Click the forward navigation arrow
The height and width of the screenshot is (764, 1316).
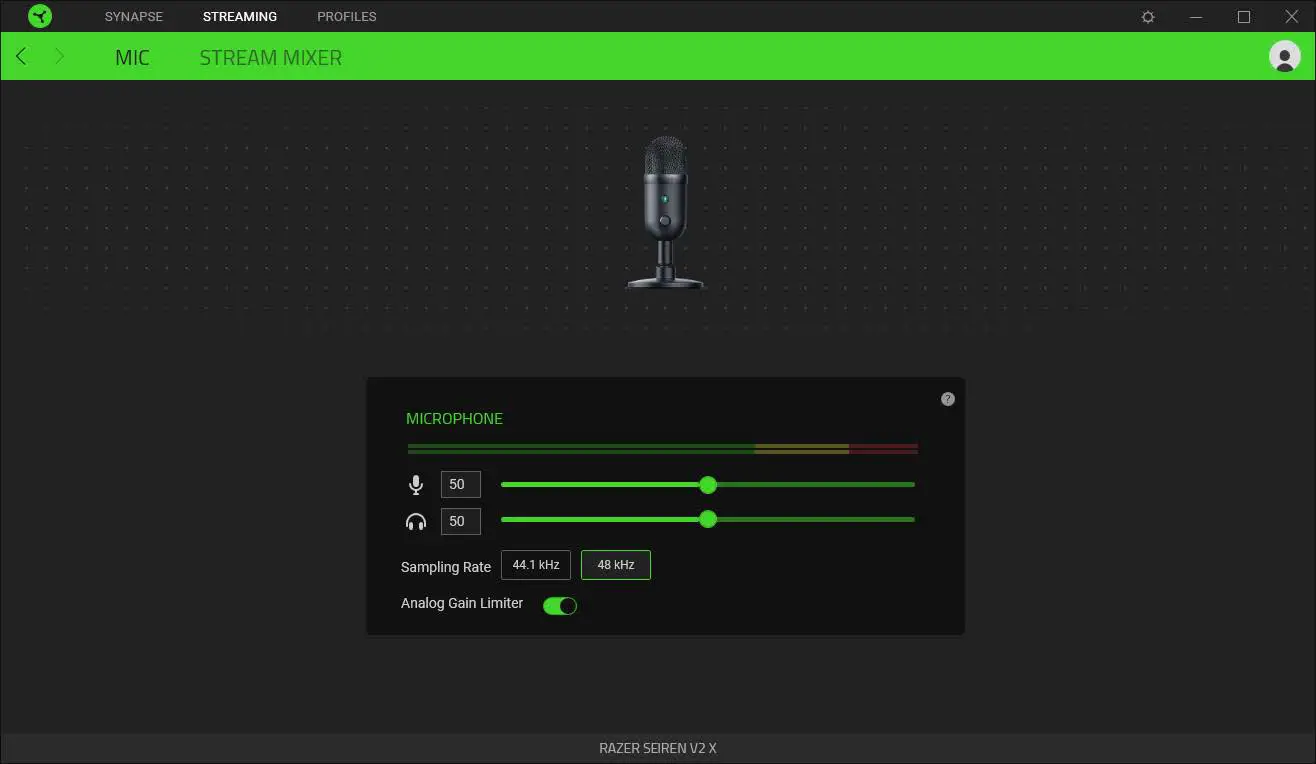[x=59, y=56]
